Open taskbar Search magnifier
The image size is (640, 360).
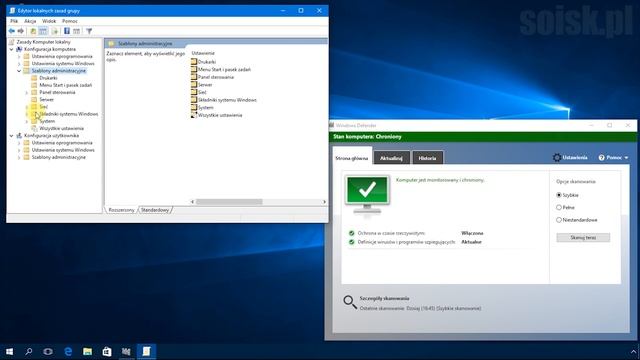[29, 351]
